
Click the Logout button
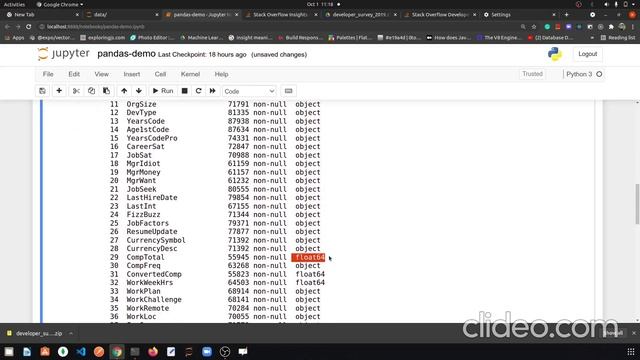pos(588,54)
